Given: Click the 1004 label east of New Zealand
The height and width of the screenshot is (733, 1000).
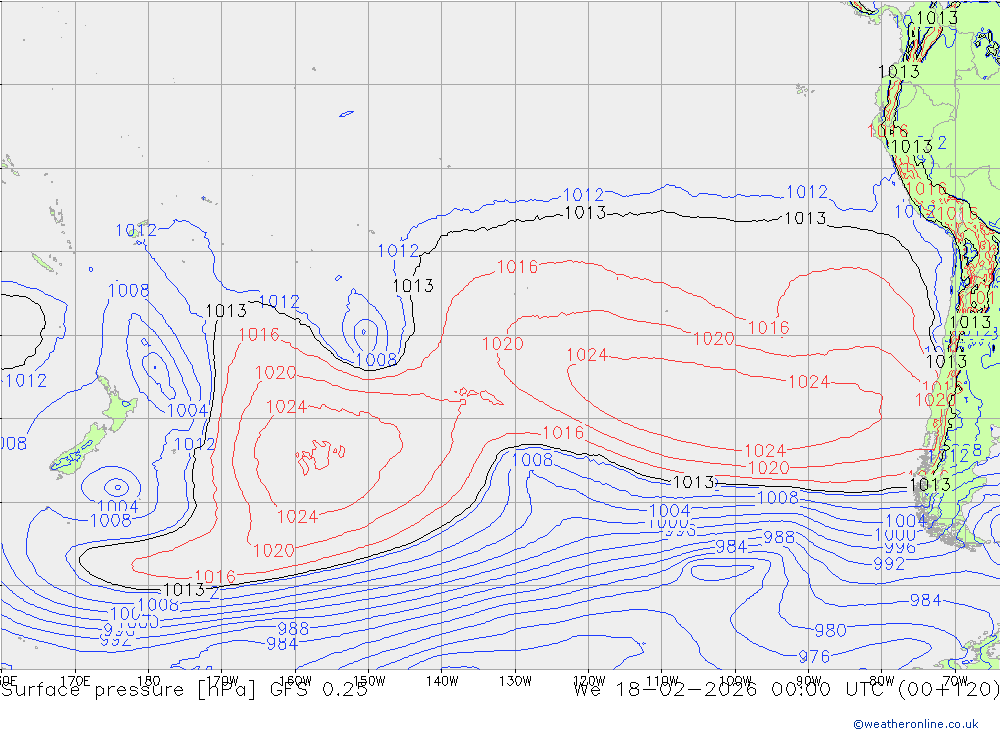Looking at the screenshot, I should tap(187, 410).
